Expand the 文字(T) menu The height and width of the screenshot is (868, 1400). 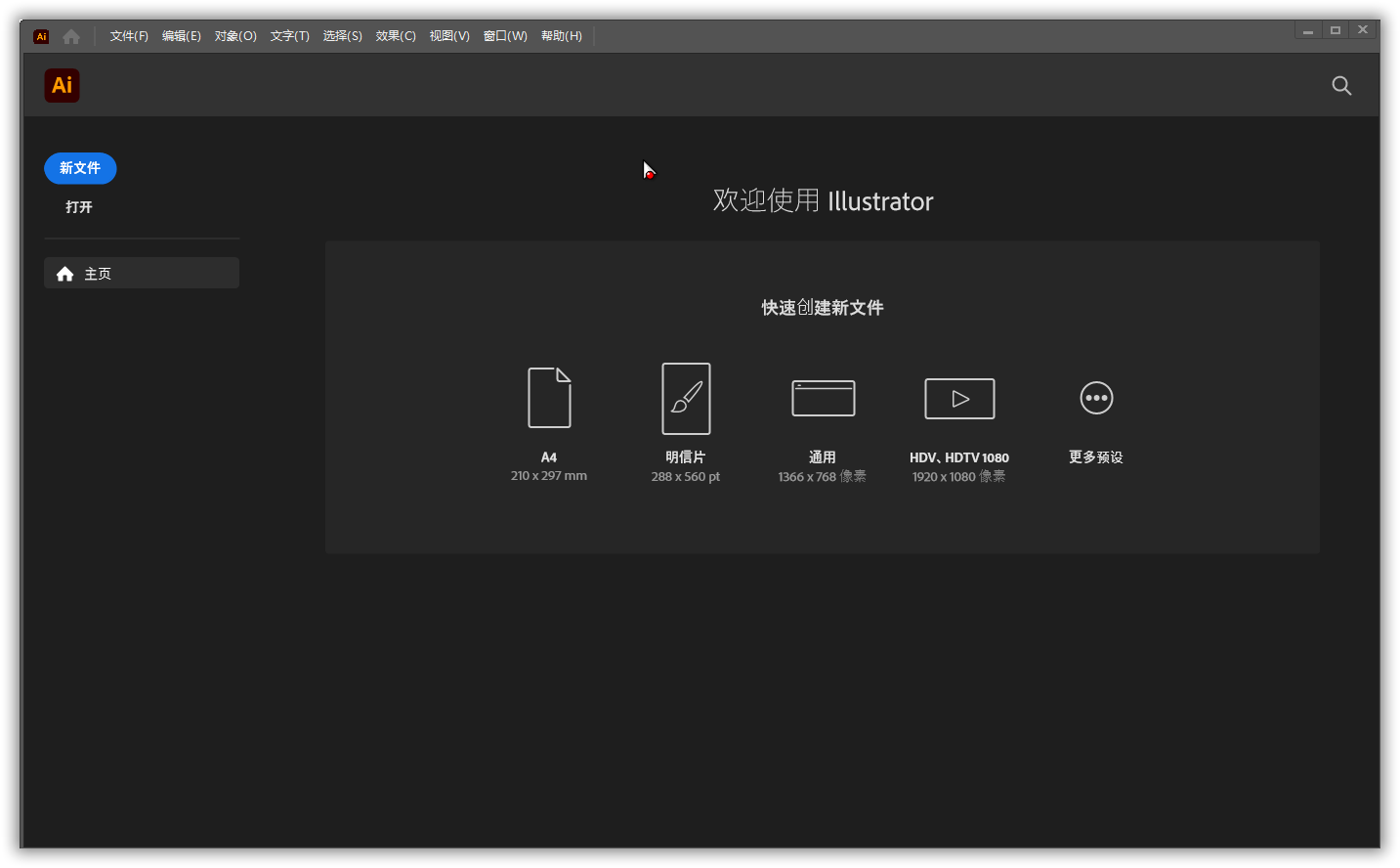290,36
